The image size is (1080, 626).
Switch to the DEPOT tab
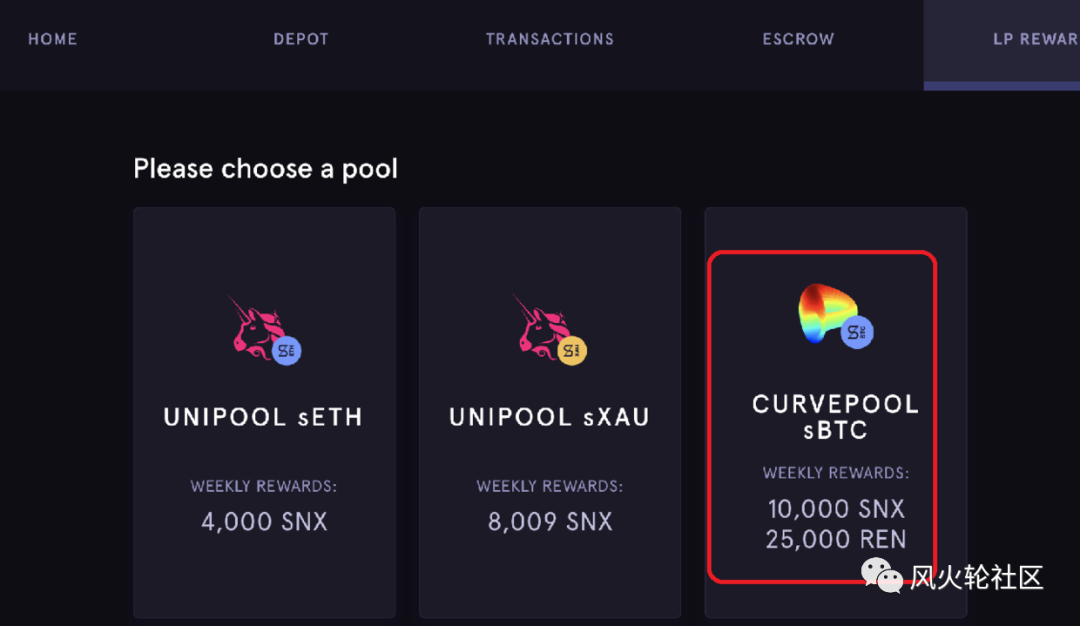(x=301, y=39)
